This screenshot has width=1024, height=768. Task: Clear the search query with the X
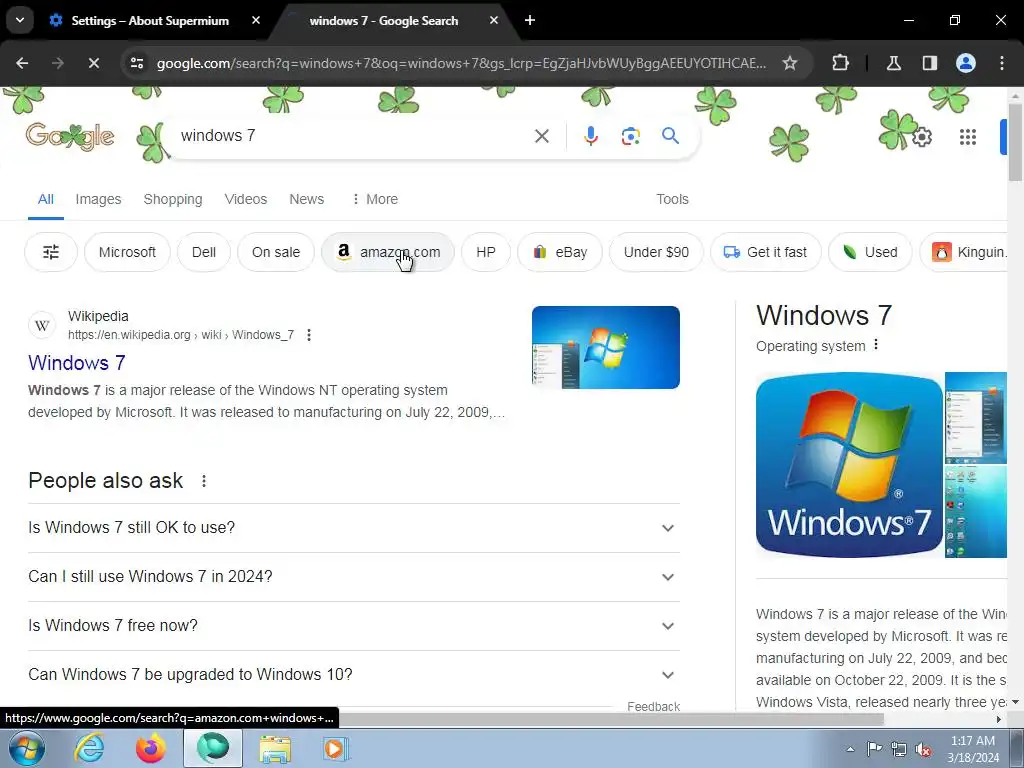(541, 136)
